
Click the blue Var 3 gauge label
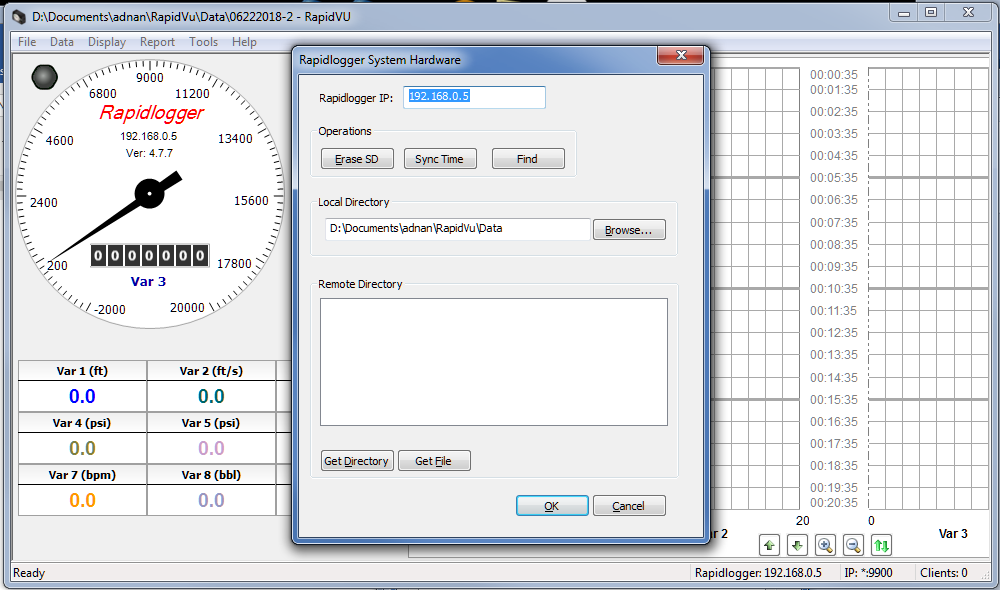tap(148, 282)
